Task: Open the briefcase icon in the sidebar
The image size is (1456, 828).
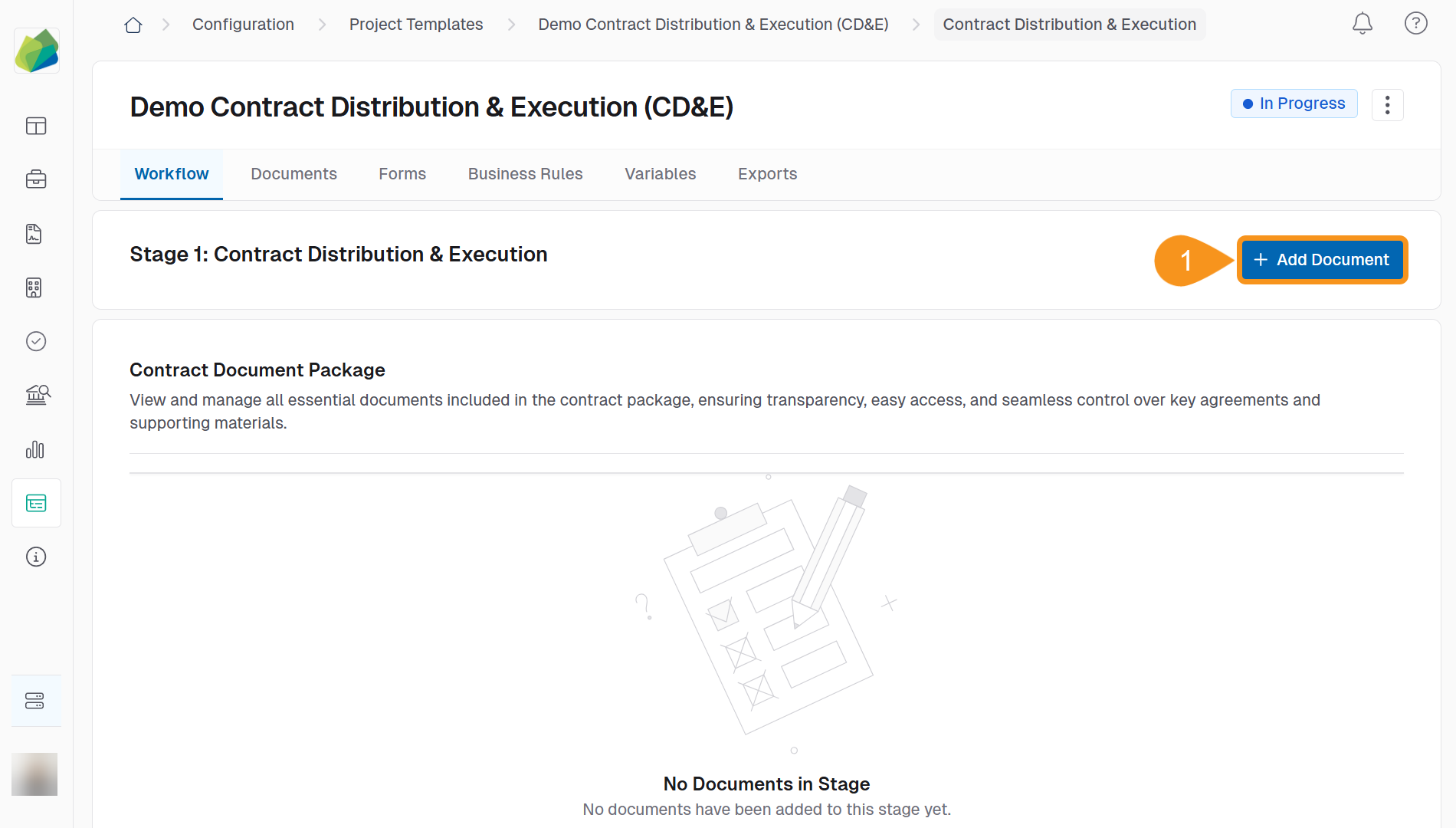Action: coord(36,179)
